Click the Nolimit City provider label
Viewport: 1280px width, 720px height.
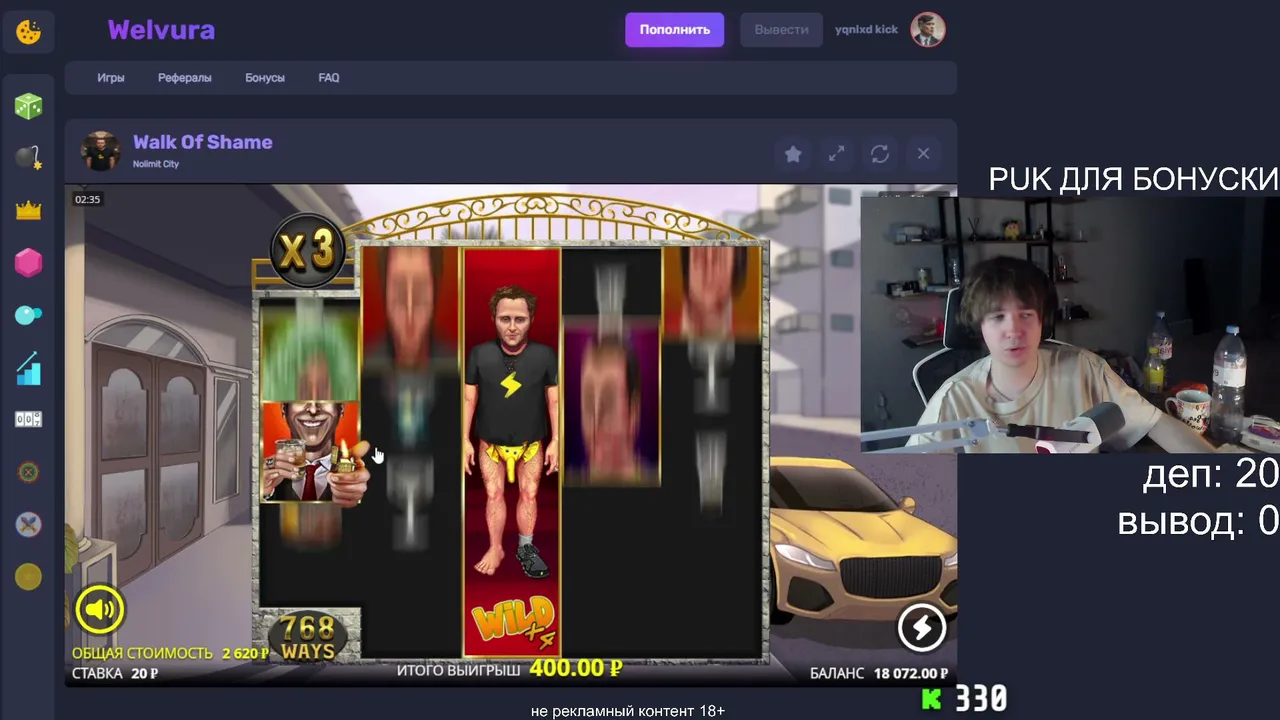coord(156,164)
